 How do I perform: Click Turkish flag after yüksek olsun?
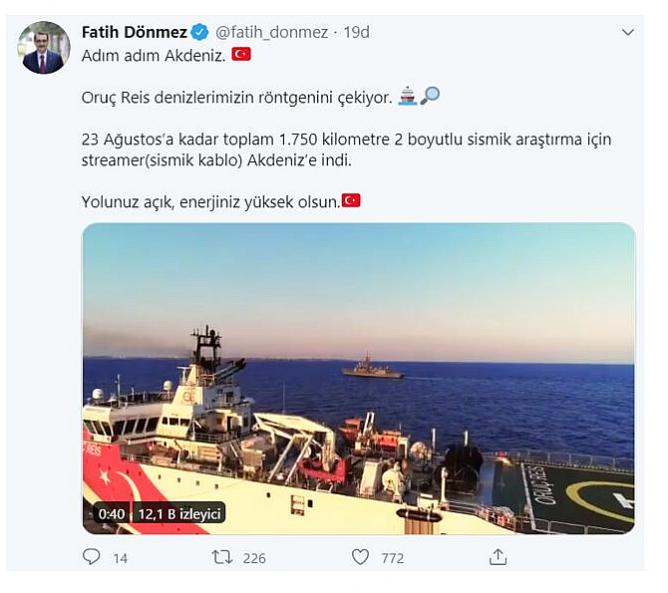(351, 200)
